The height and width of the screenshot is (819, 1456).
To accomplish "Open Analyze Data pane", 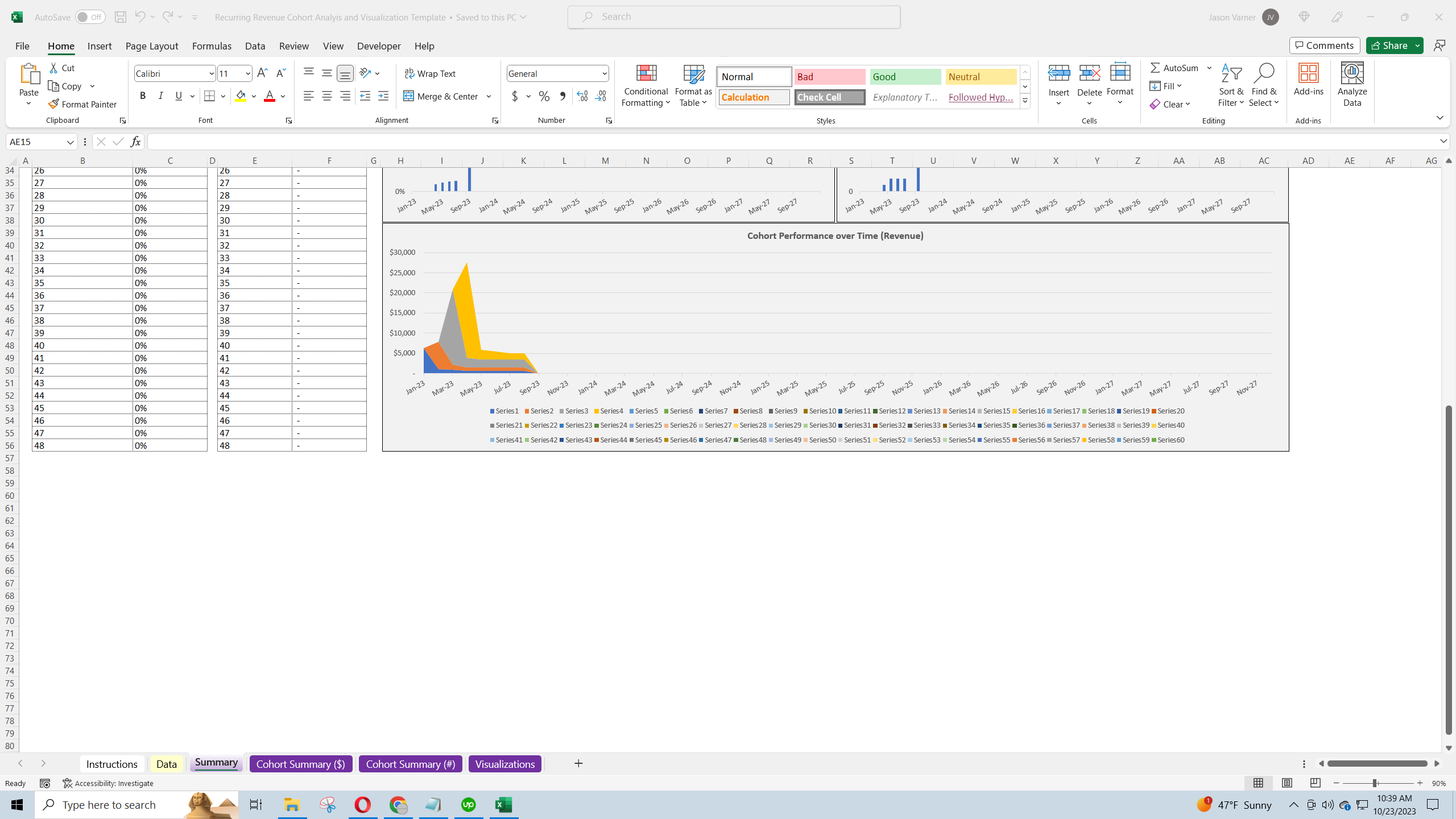I will [1352, 84].
